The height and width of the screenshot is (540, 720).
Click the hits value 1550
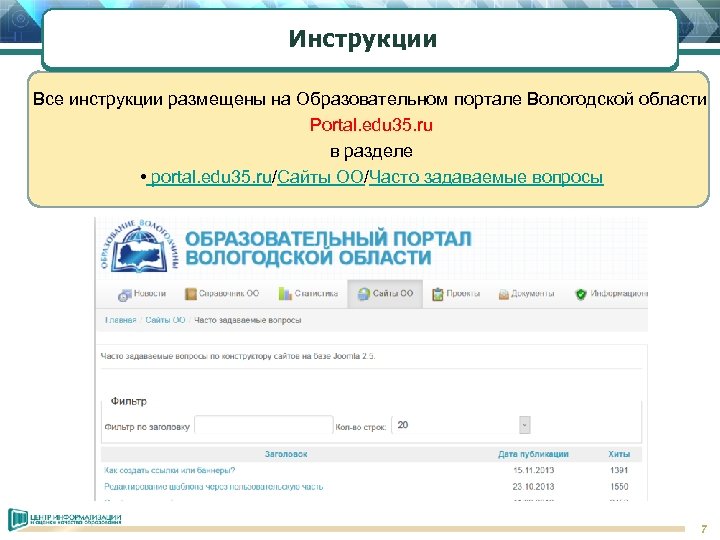click(619, 487)
